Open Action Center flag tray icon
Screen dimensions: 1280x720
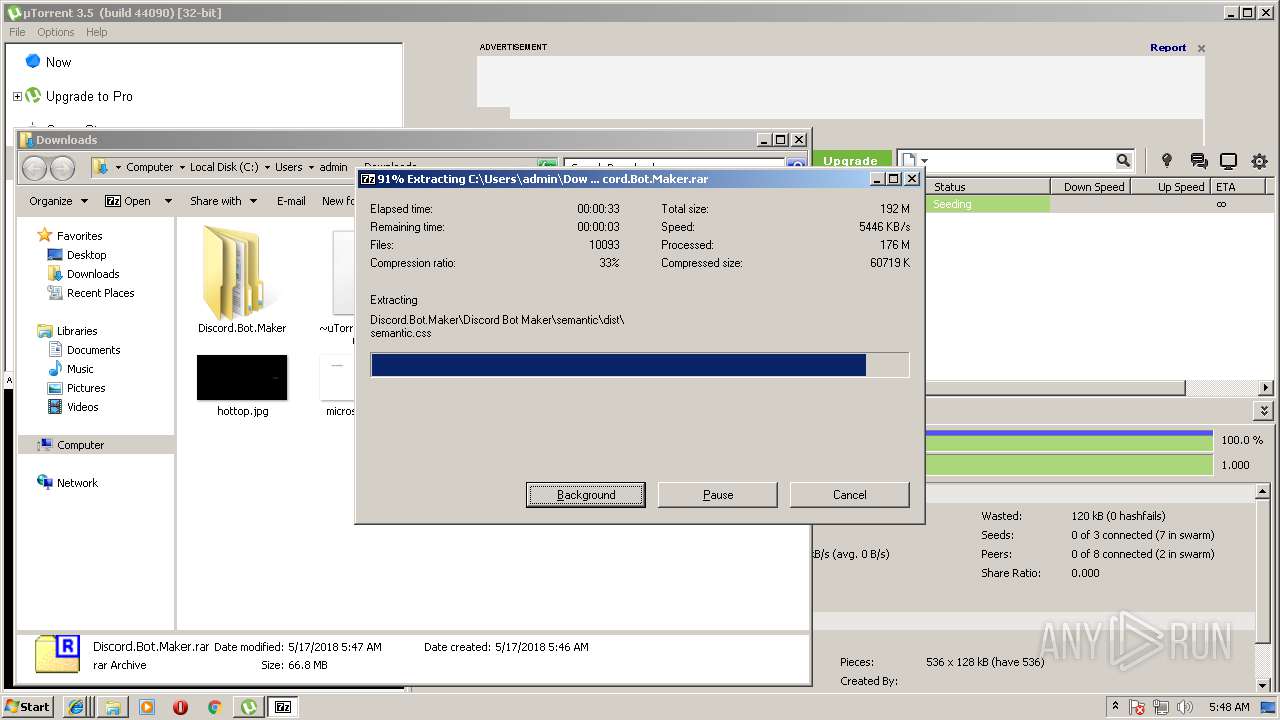pos(1136,707)
